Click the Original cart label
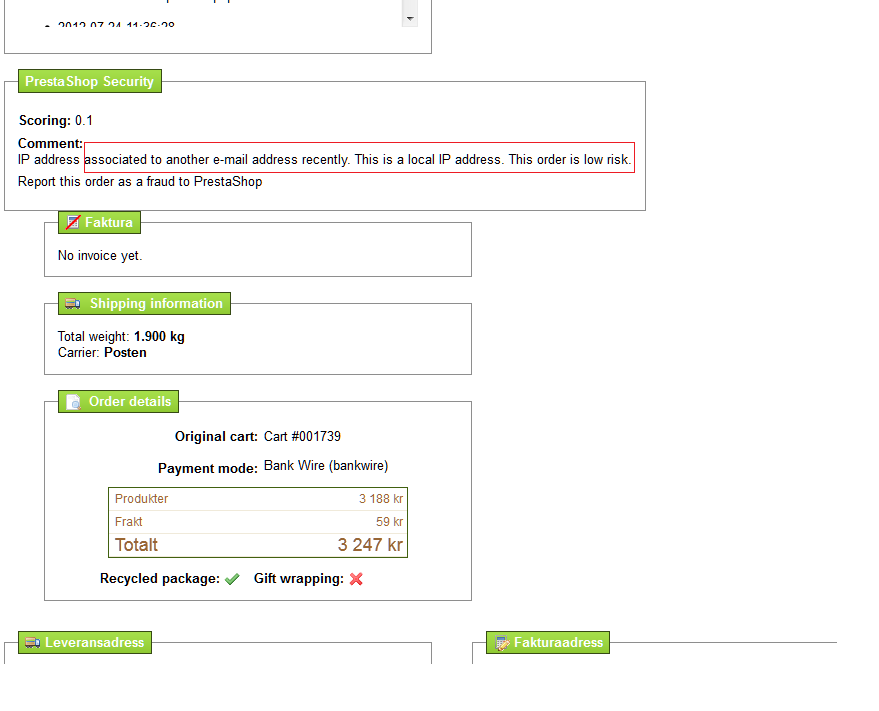This screenshot has width=879, height=711. 216,437
